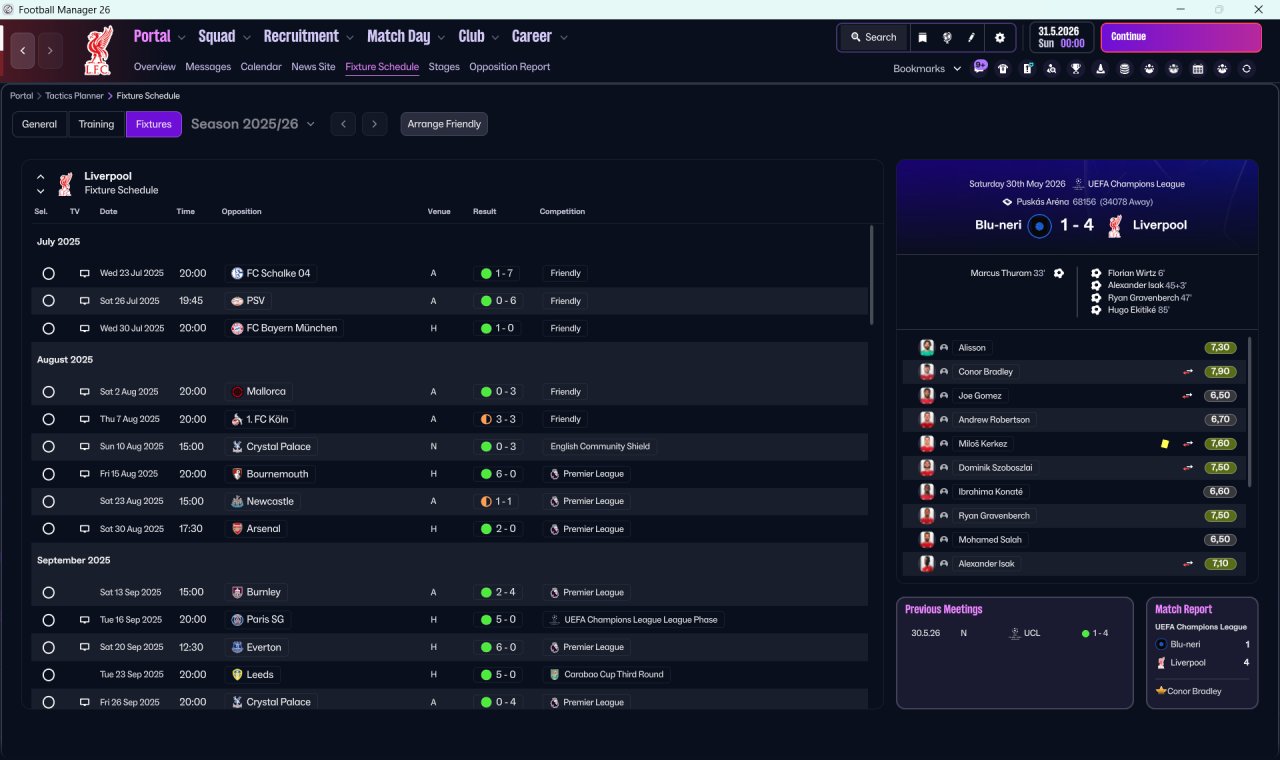Go to the previous season with the left arrow
Viewport: 1280px width, 760px height.
[x=343, y=124]
